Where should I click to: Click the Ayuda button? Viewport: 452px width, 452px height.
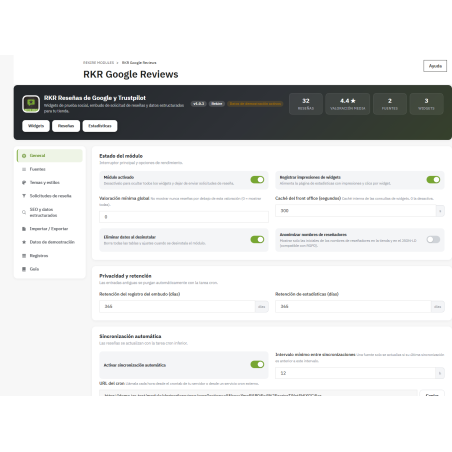click(x=435, y=66)
